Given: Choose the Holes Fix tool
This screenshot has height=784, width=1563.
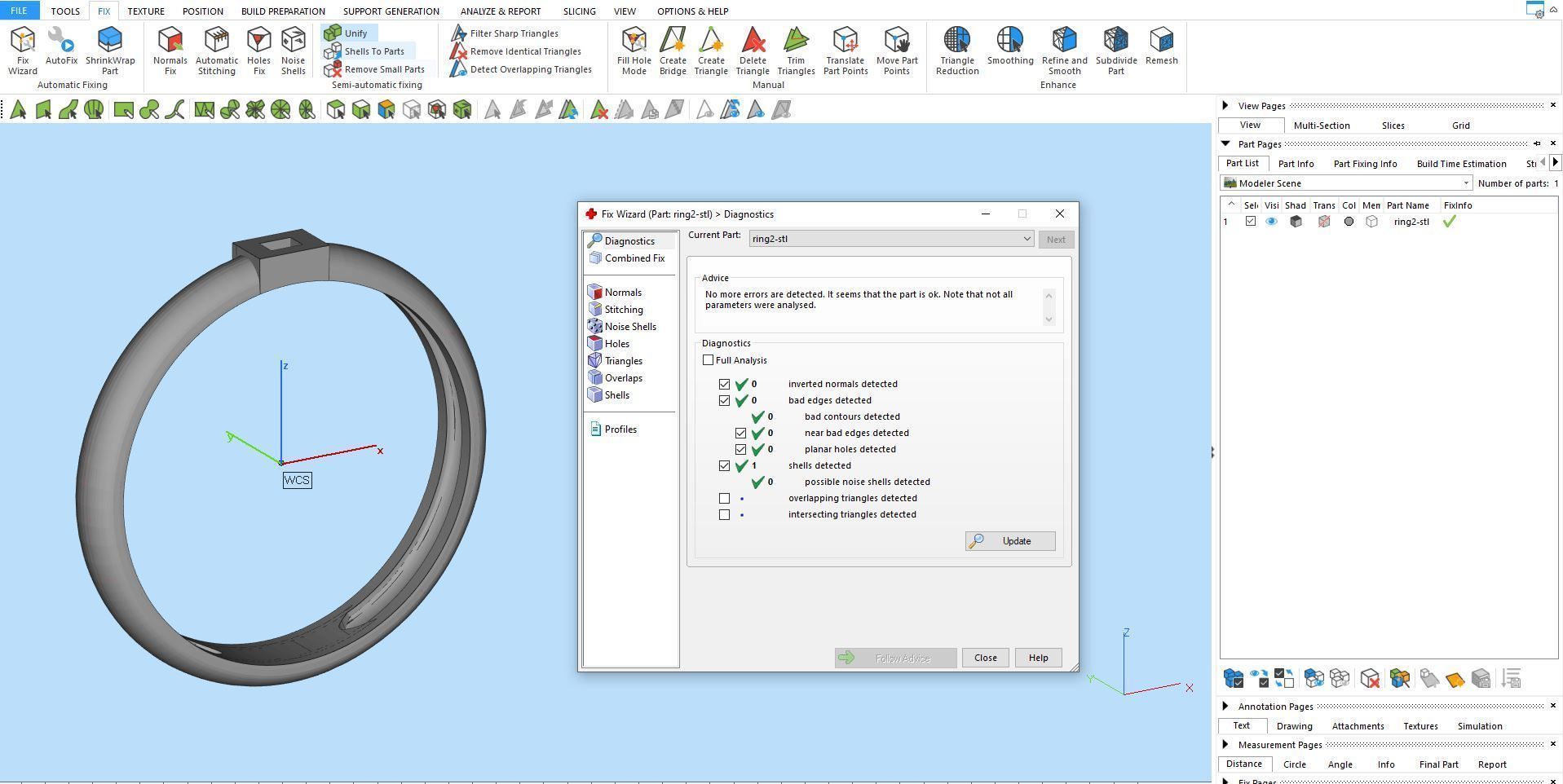Looking at the screenshot, I should click(x=258, y=51).
